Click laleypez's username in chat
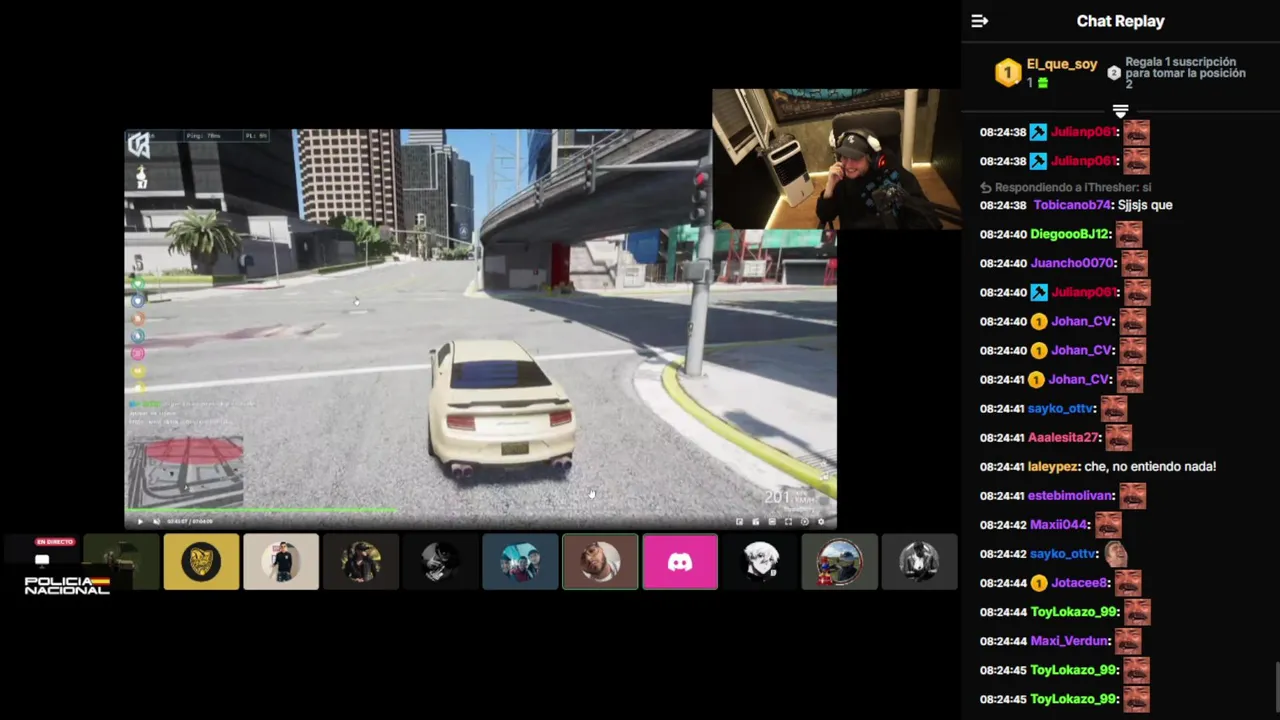 point(1053,466)
